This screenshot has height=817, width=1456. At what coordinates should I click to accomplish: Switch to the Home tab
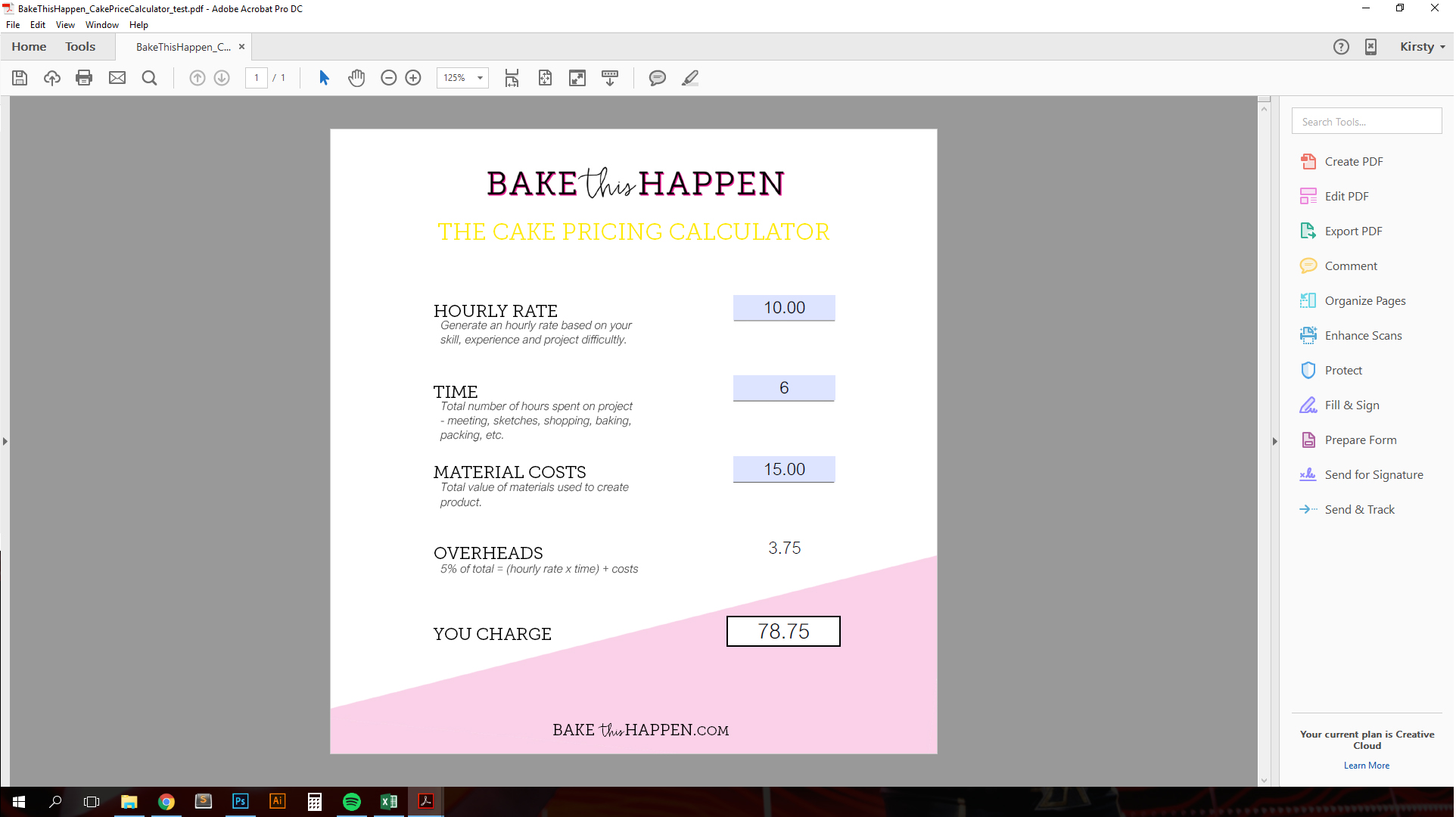point(29,47)
